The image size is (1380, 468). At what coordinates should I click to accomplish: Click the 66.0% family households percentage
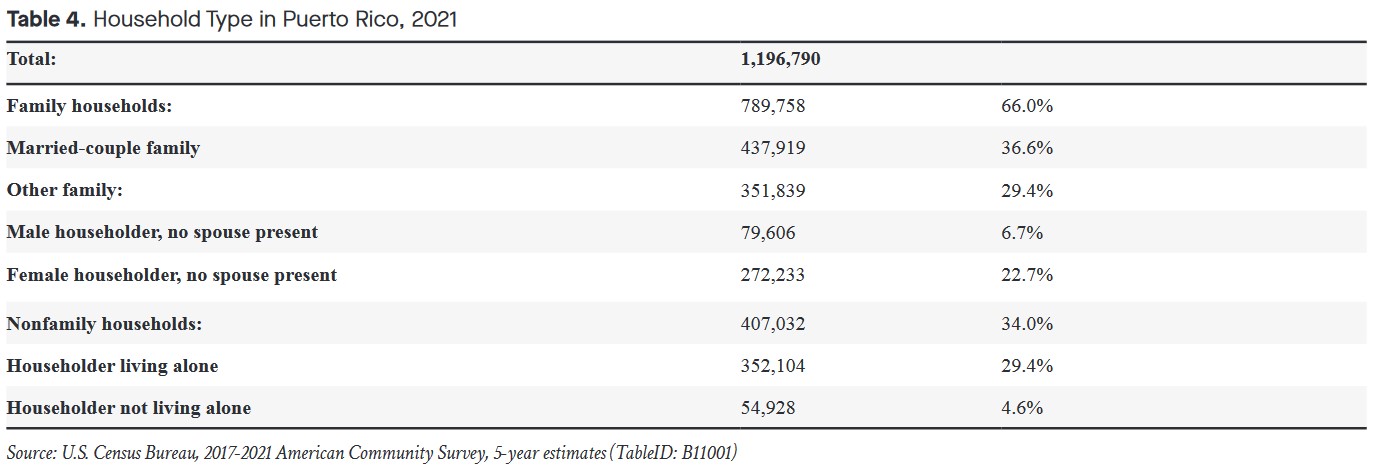[x=1026, y=106]
